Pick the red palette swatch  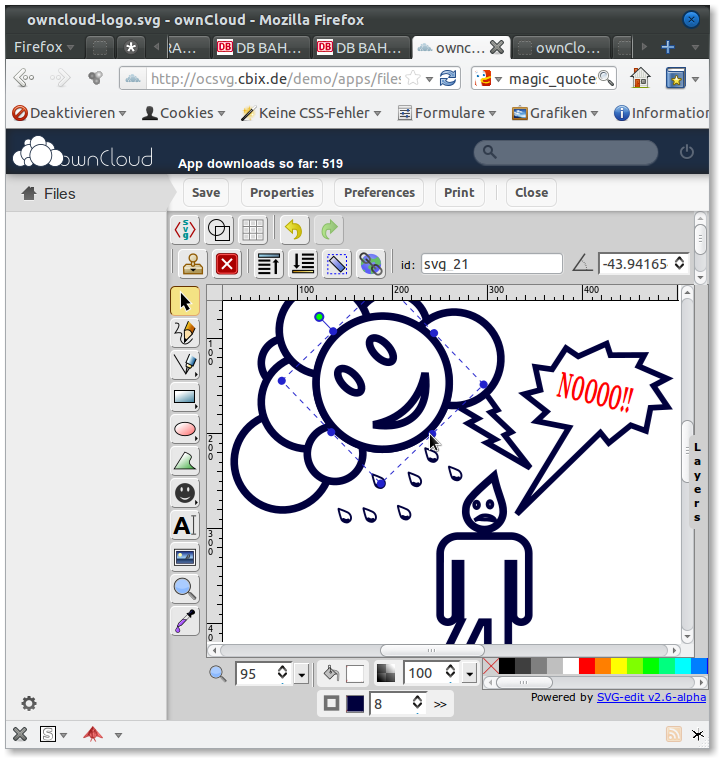pyautogui.click(x=587, y=666)
